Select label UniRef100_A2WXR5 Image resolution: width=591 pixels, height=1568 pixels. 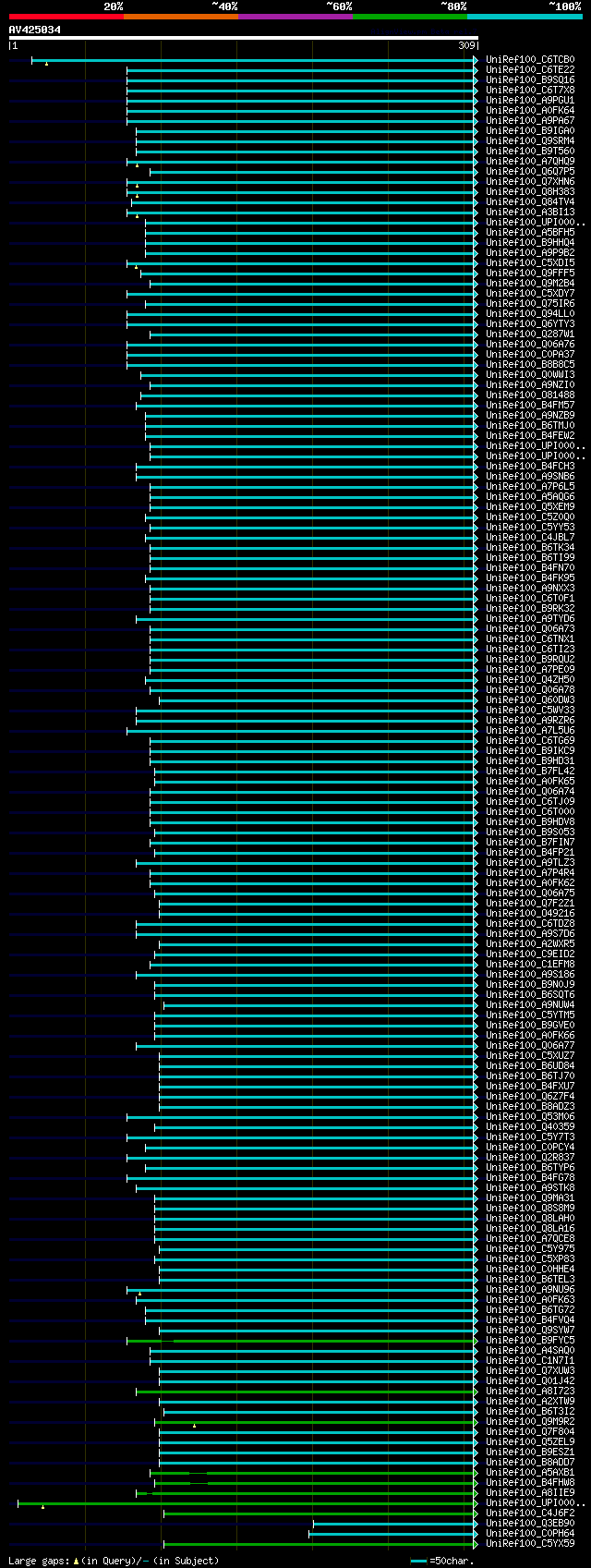point(530,944)
